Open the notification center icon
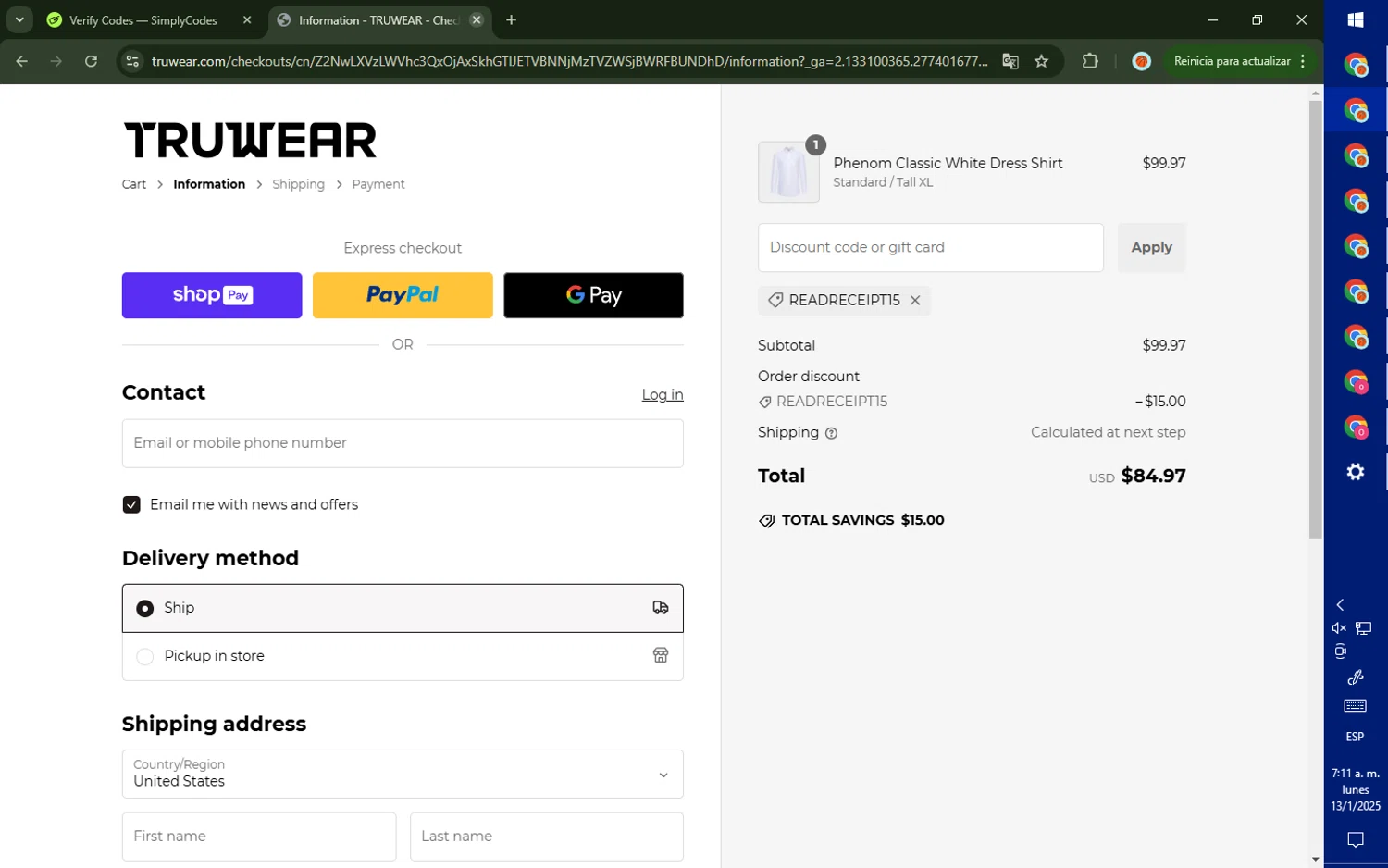 pyautogui.click(x=1356, y=840)
